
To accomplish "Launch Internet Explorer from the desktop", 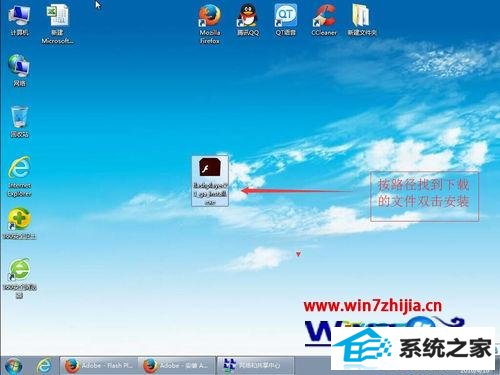I will (x=19, y=176).
